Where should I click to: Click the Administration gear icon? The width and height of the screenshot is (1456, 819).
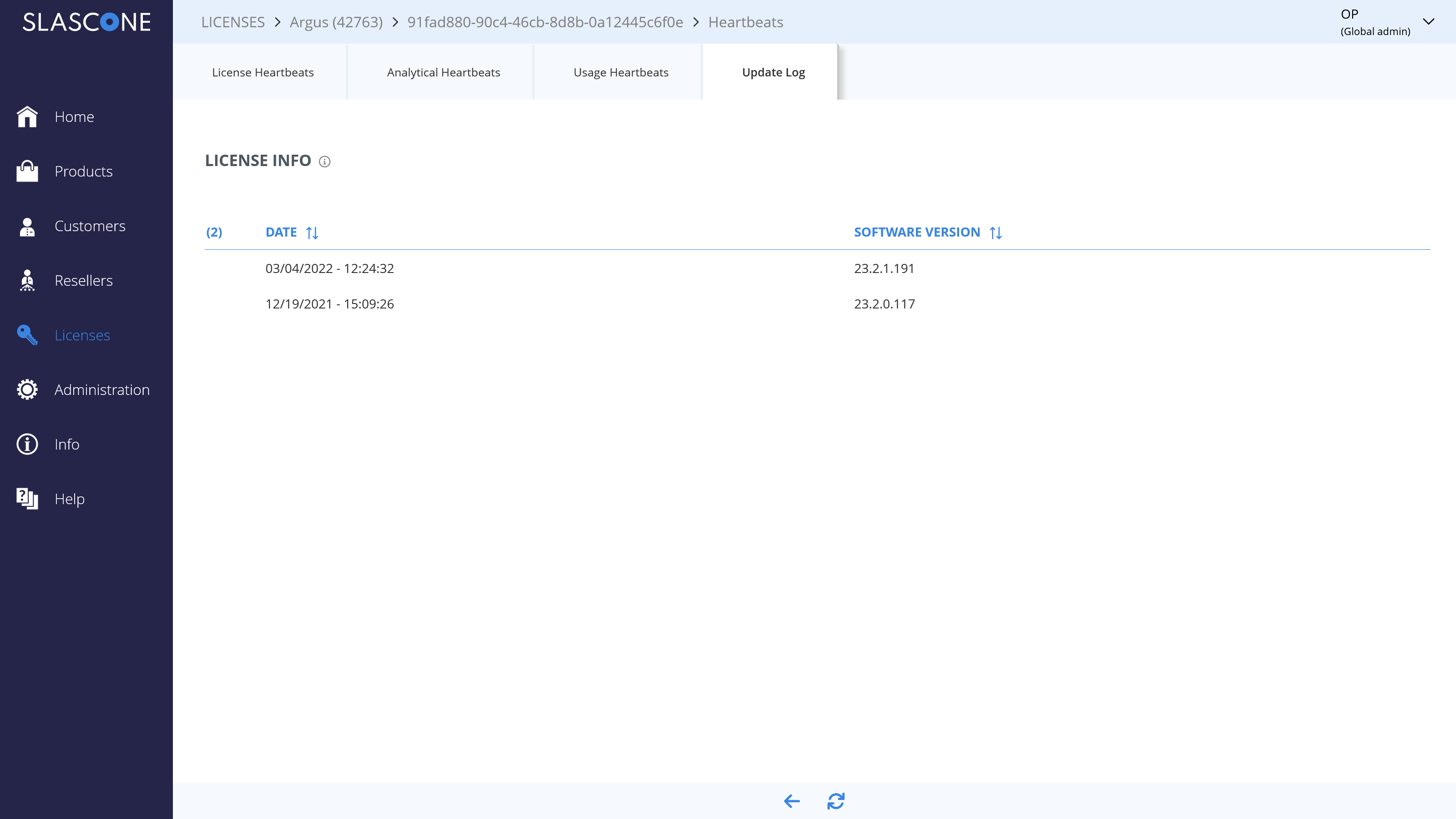[x=27, y=389]
